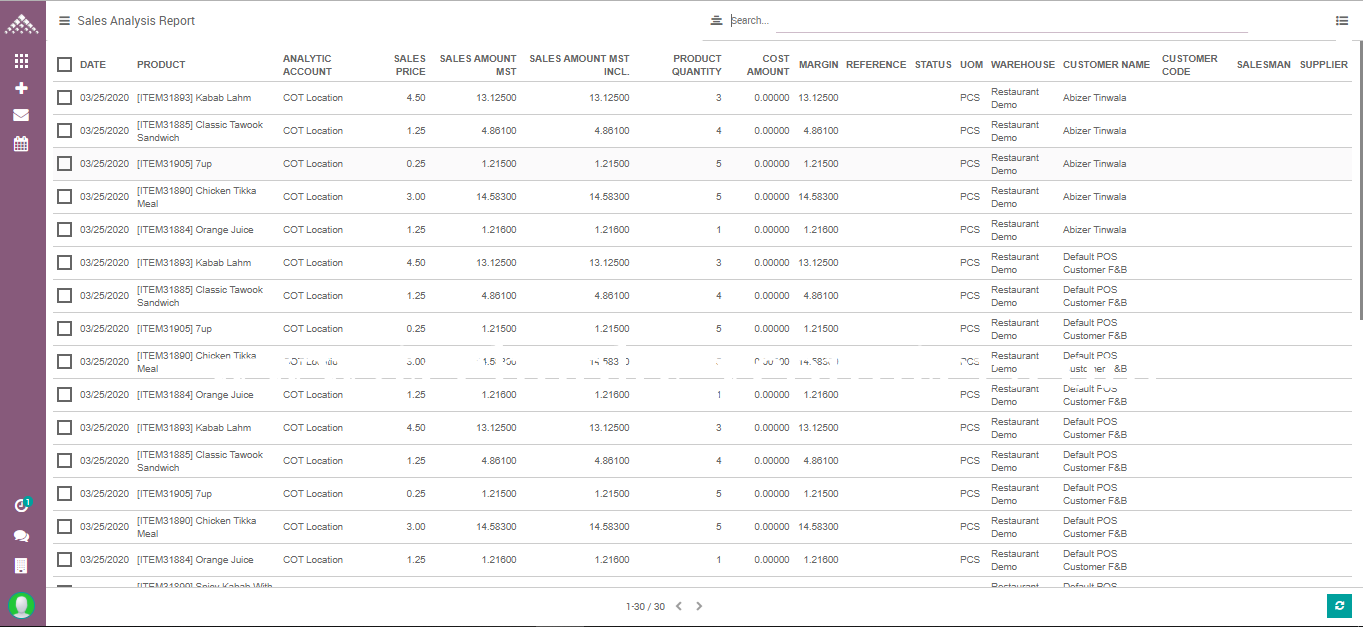Sort by SALES AMOUNT MST column header
Viewport: 1363px width, 627px height.
[x=478, y=65]
